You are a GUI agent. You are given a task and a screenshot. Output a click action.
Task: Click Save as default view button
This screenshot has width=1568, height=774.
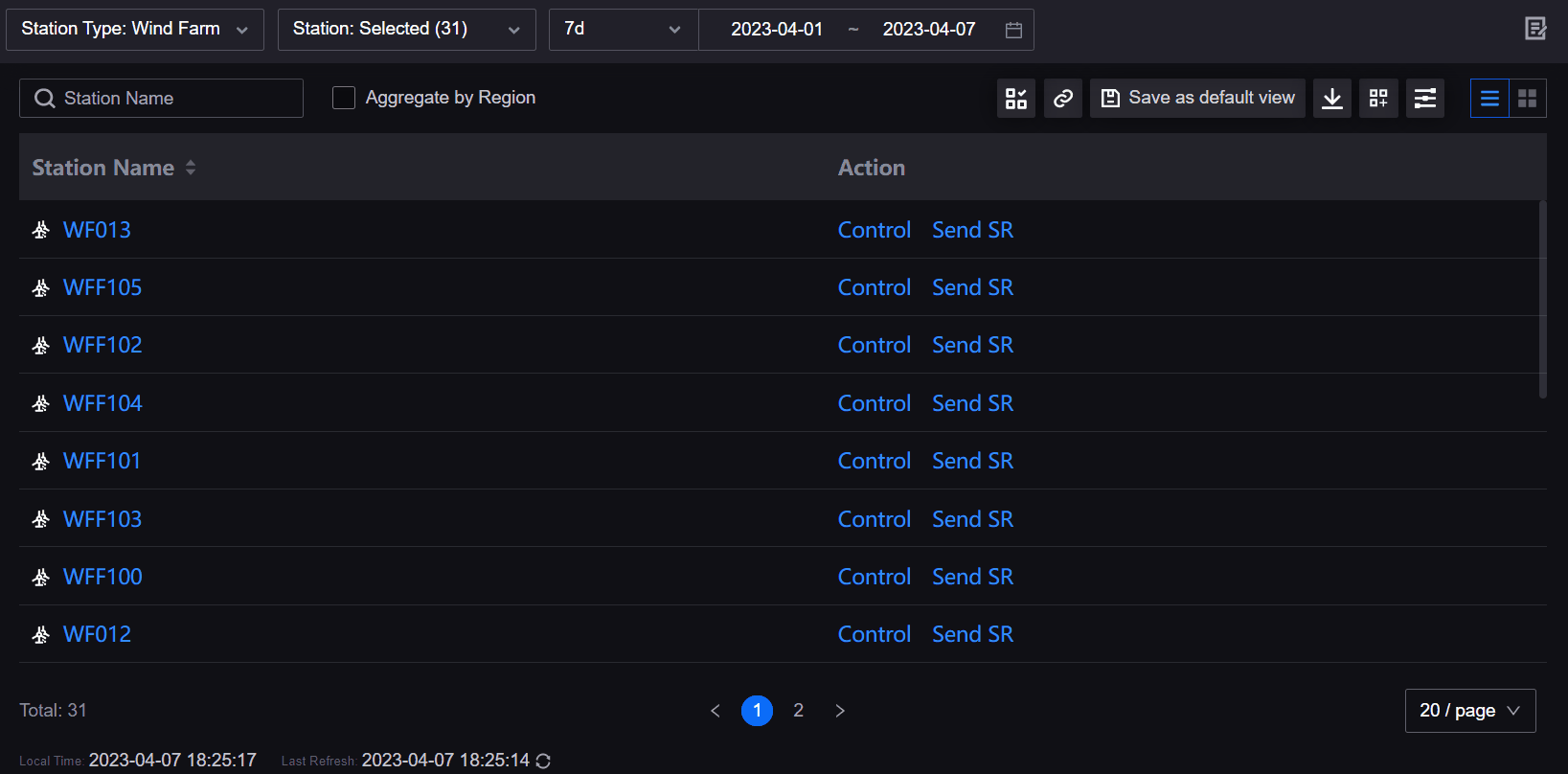point(1197,98)
